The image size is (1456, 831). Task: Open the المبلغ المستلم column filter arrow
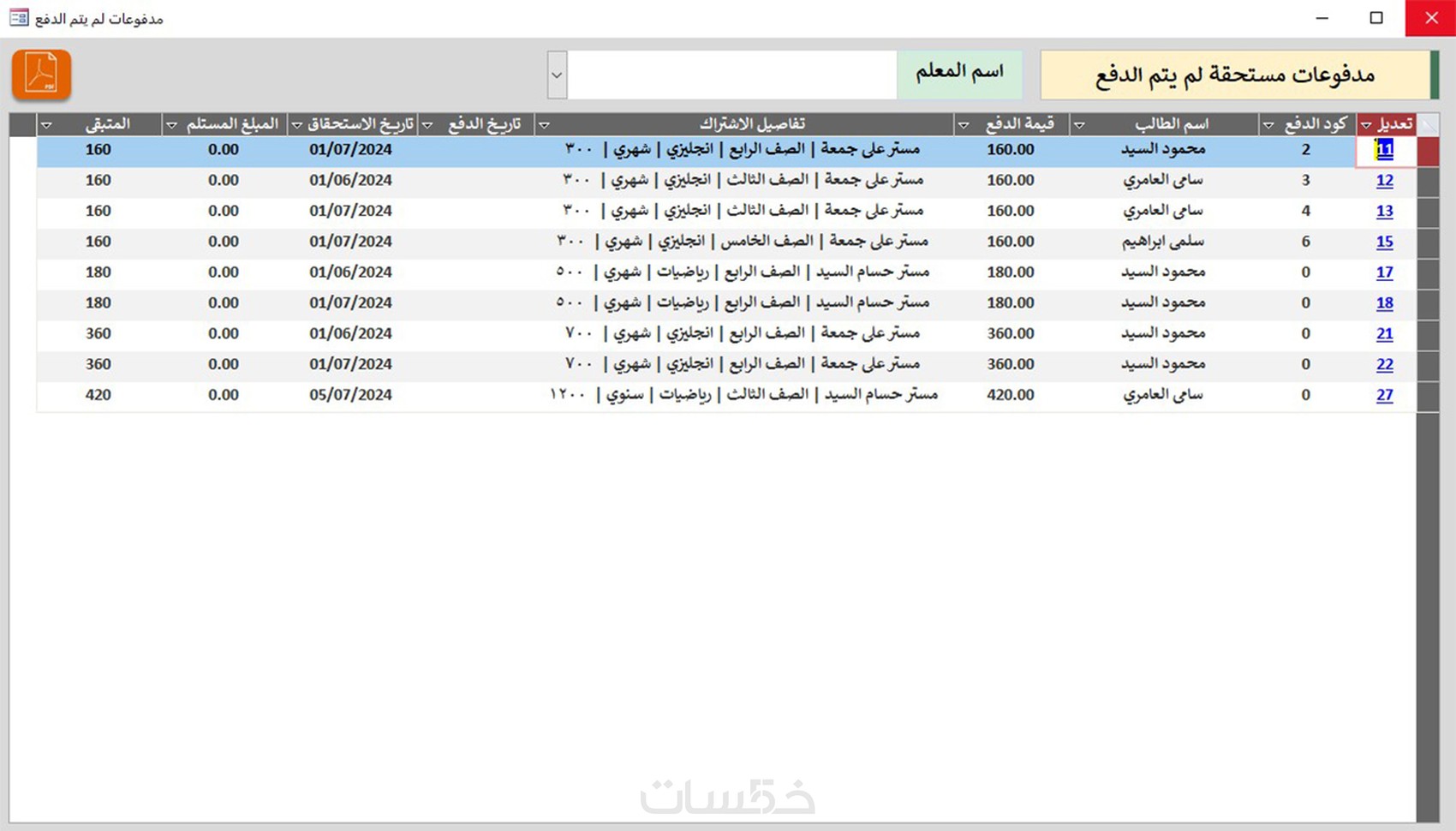(171, 125)
